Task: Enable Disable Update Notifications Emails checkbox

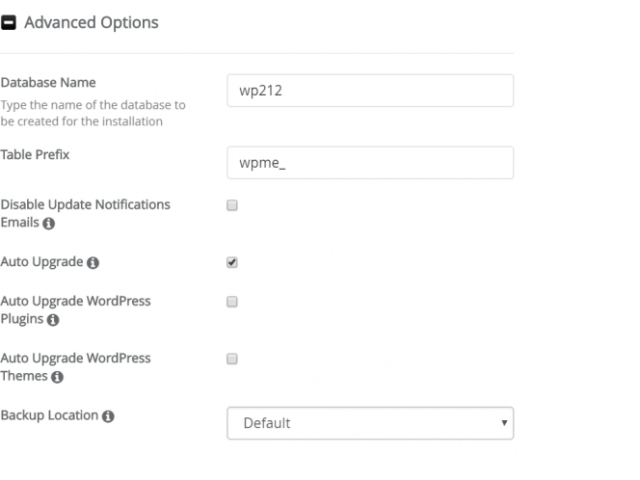Action: (232, 205)
